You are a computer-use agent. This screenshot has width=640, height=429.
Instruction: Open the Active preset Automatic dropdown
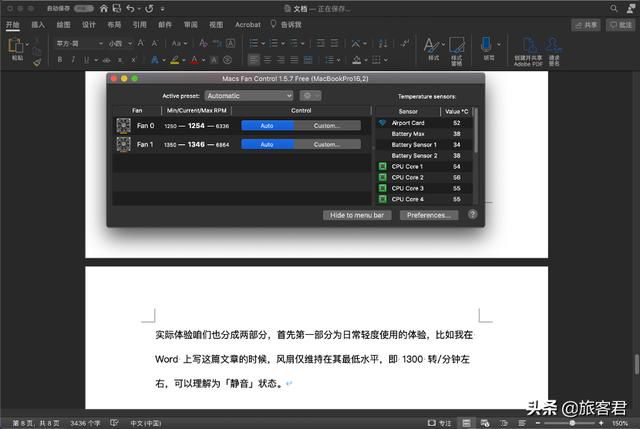pyautogui.click(x=249, y=96)
